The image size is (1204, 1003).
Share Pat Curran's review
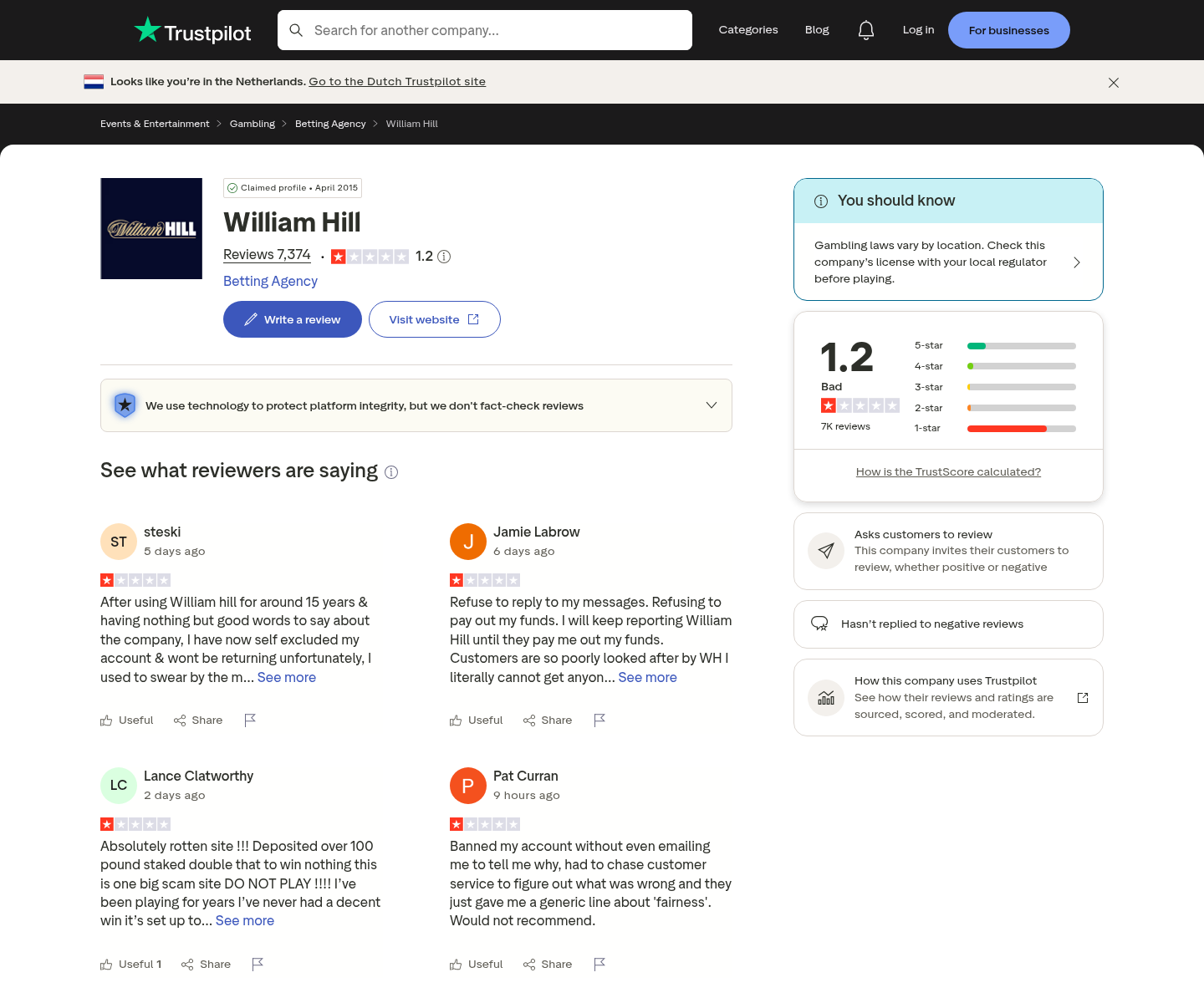tap(548, 965)
